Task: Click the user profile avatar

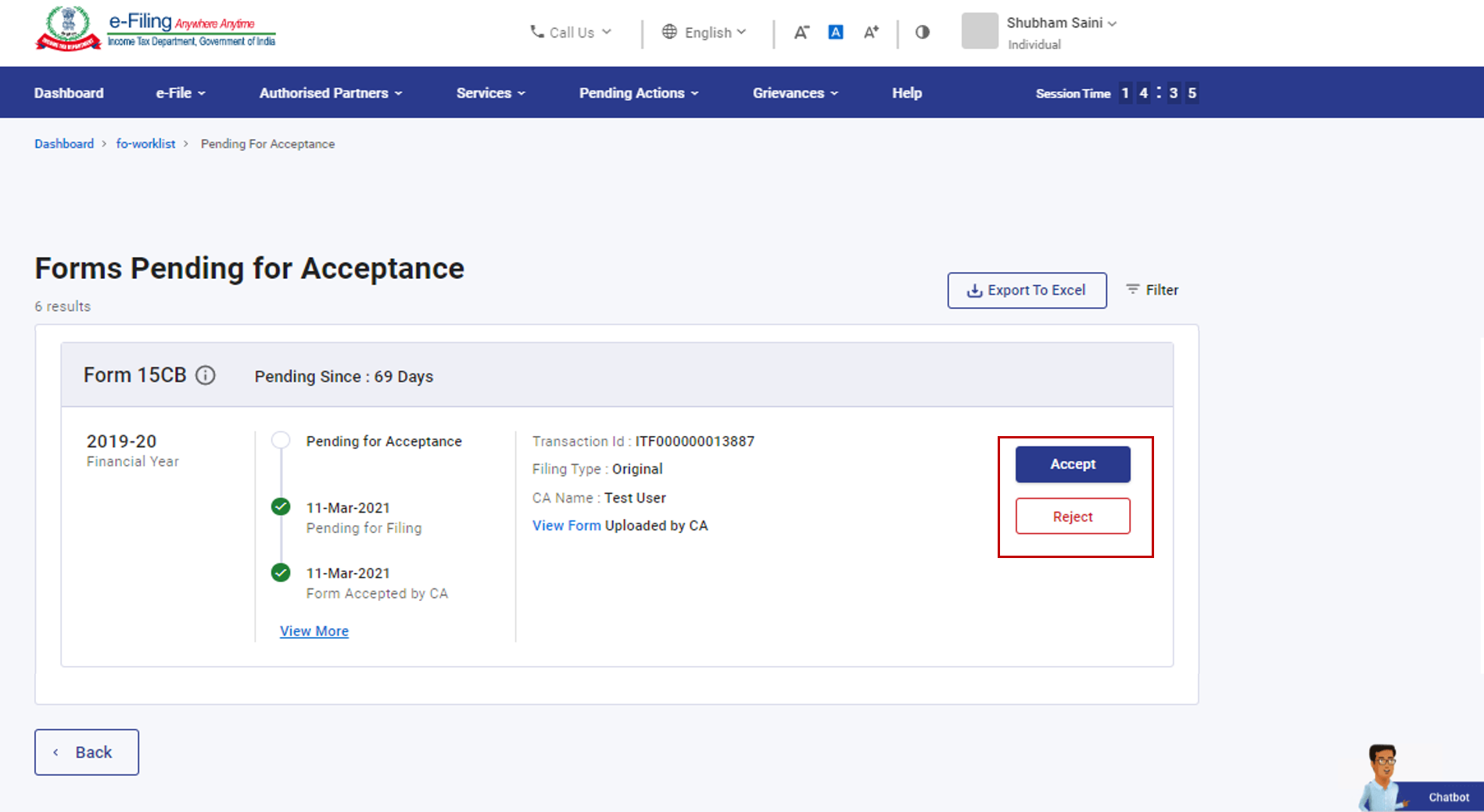Action: tap(980, 31)
